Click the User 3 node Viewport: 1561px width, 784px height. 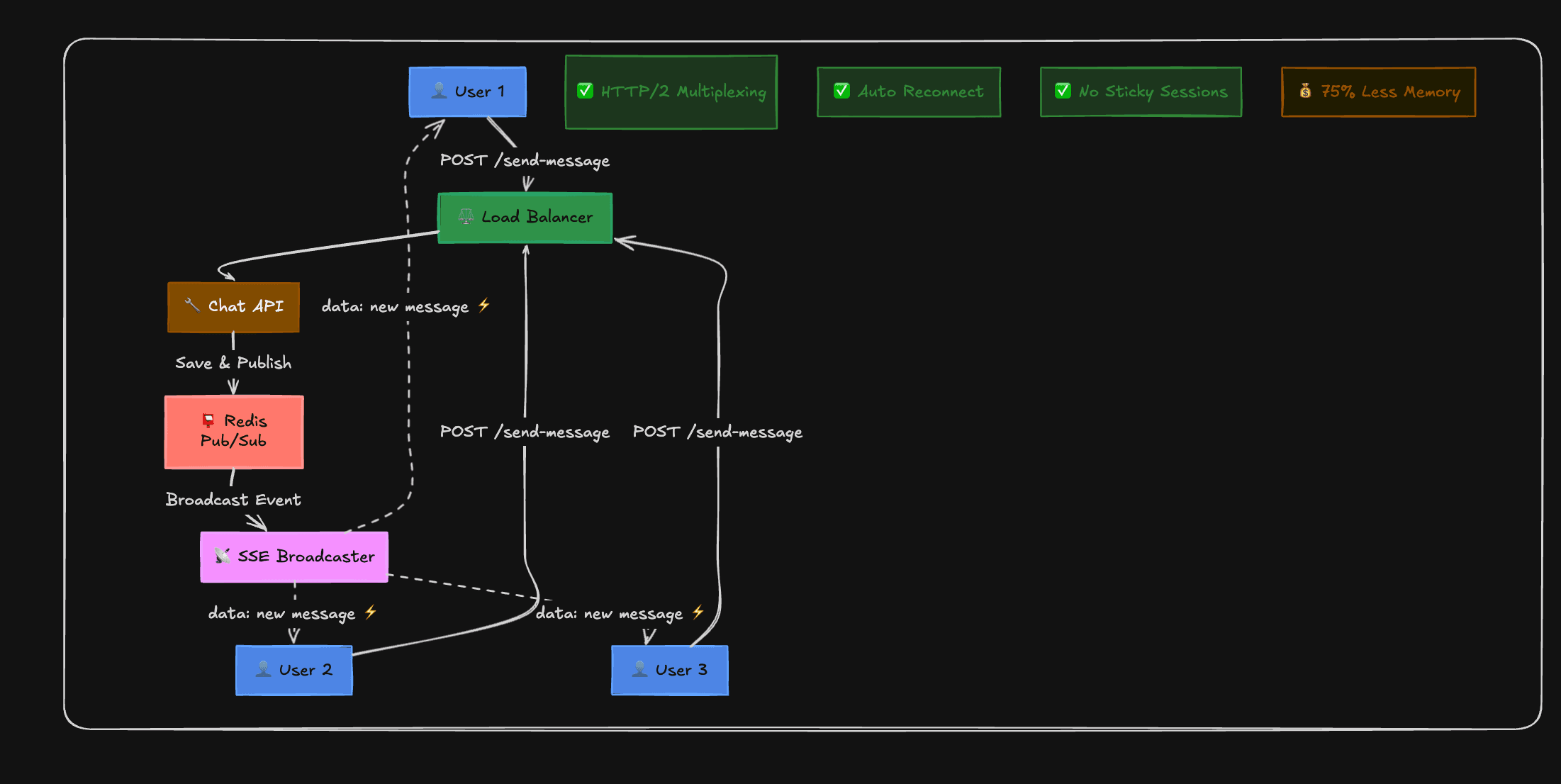[x=669, y=670]
